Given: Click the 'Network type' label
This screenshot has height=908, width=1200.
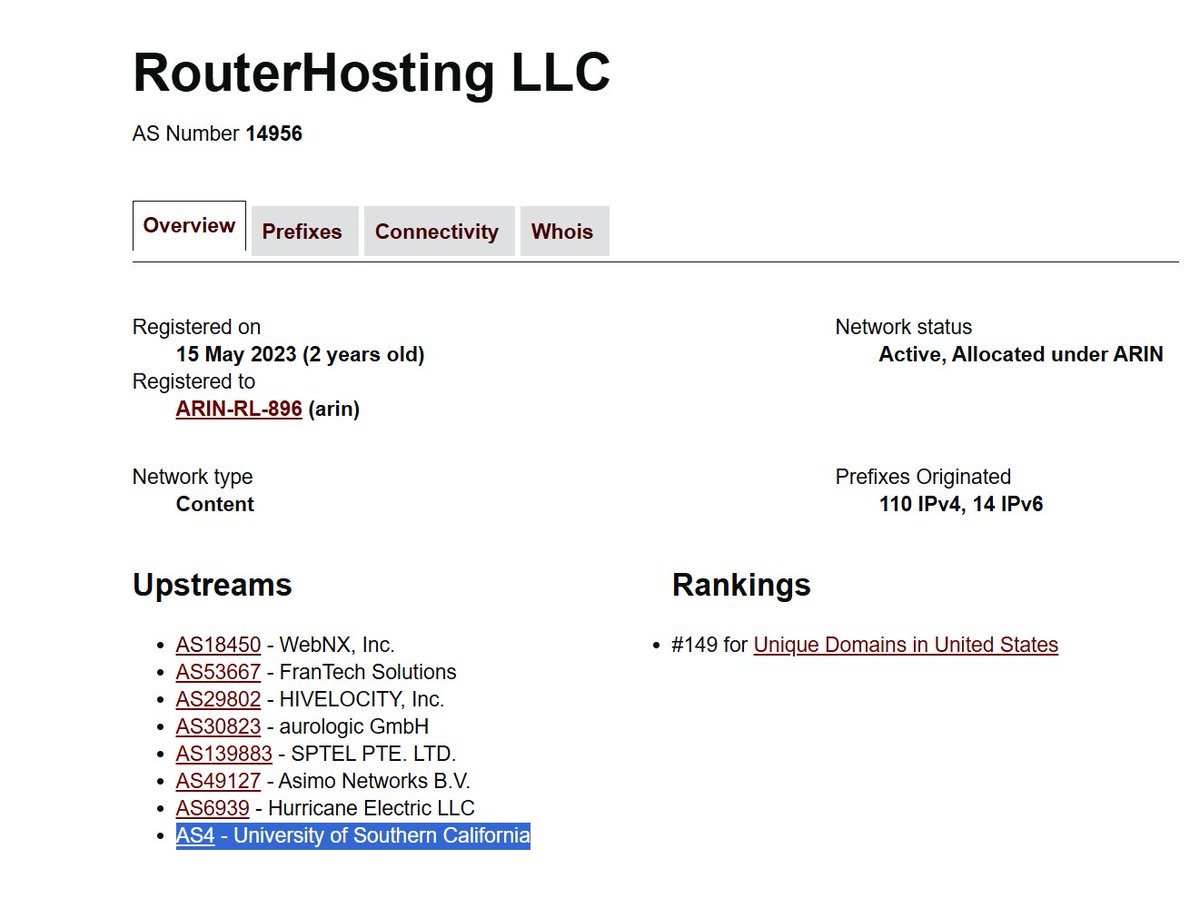Looking at the screenshot, I should point(193,477).
